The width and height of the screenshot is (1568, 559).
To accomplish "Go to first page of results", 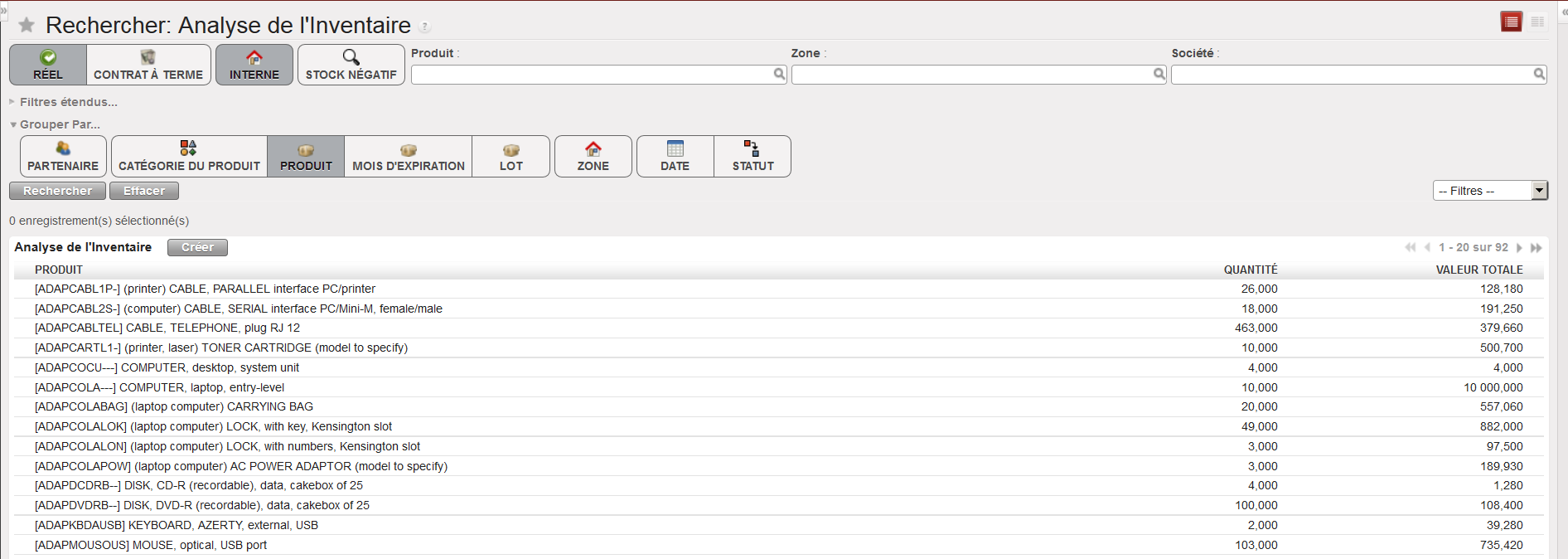I will point(1411,248).
